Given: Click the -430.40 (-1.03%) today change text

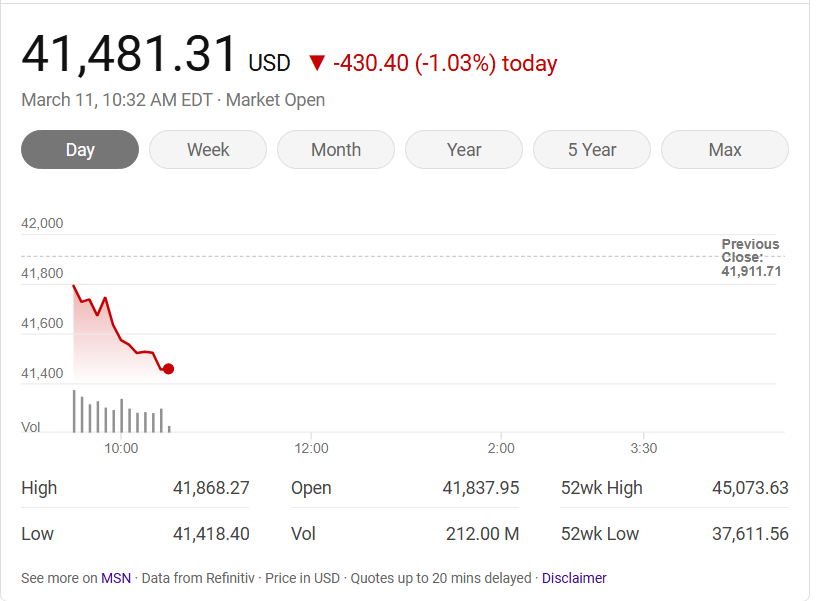Looking at the screenshot, I should pos(445,64).
